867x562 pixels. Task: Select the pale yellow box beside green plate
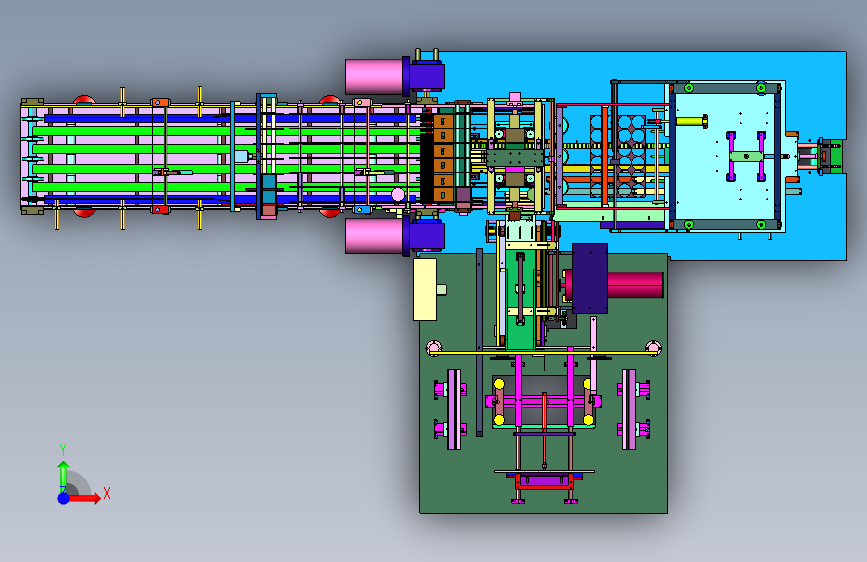tap(425, 289)
